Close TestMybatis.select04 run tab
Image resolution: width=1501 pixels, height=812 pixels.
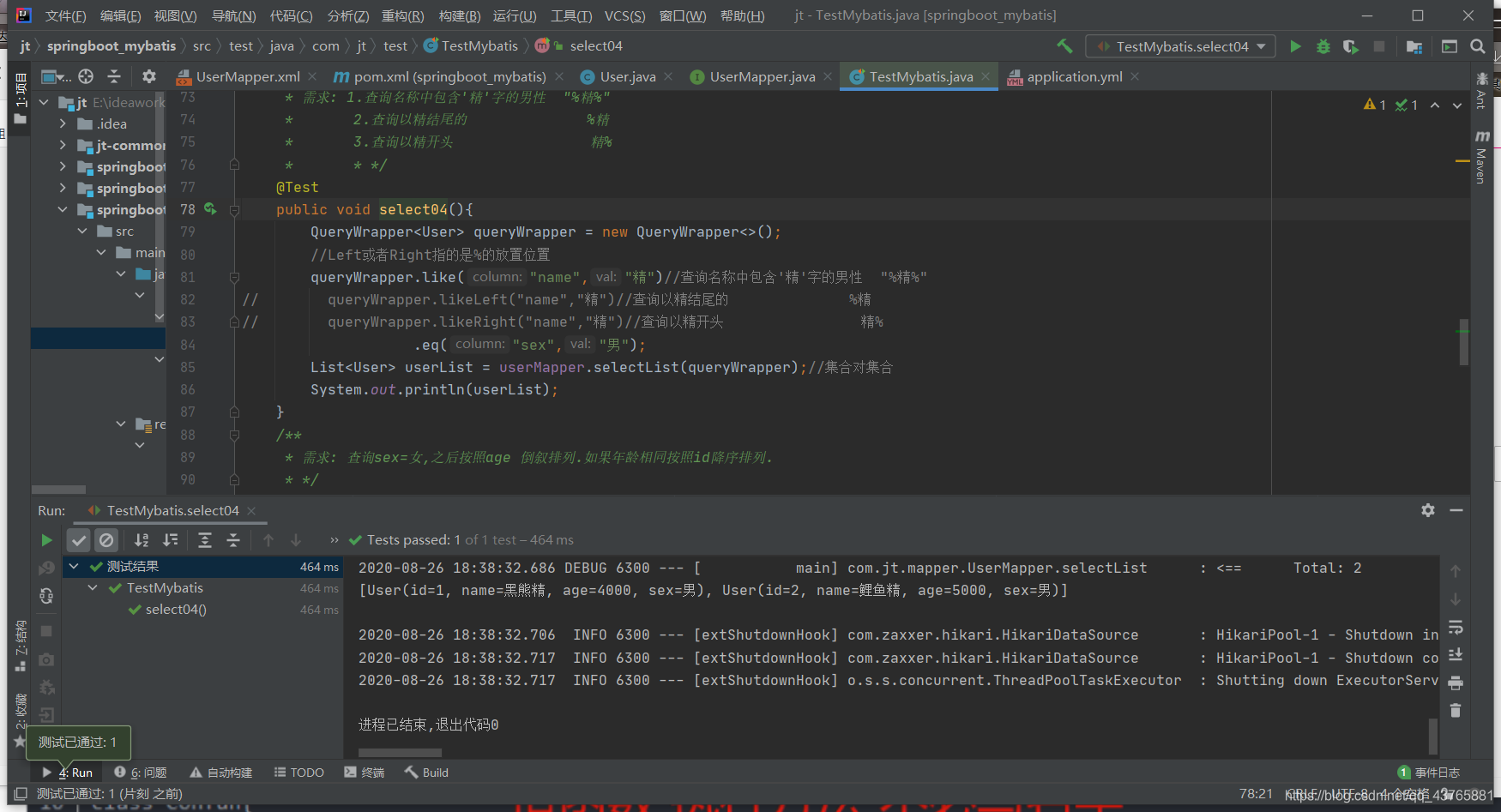251,511
